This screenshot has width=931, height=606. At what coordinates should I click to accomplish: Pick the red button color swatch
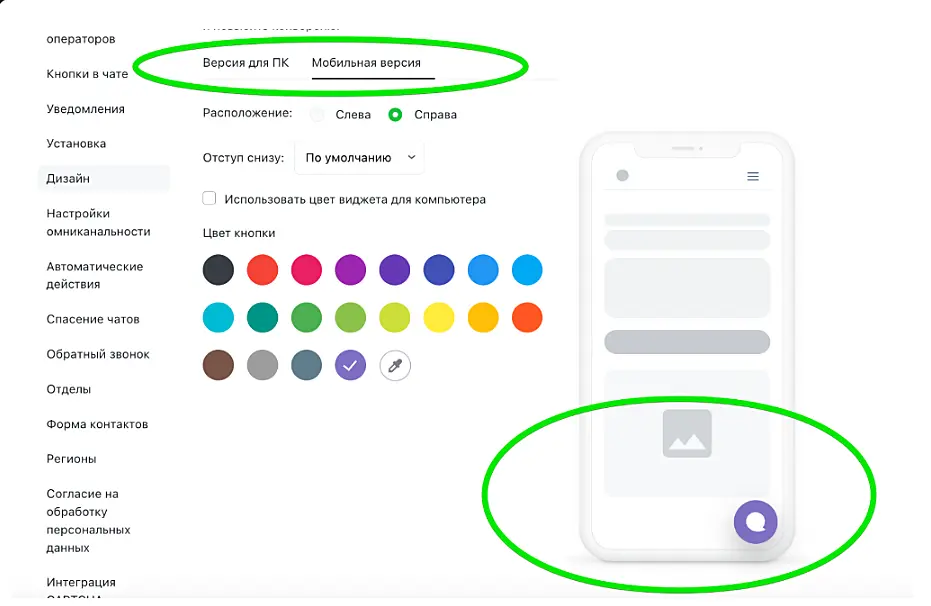point(262,270)
